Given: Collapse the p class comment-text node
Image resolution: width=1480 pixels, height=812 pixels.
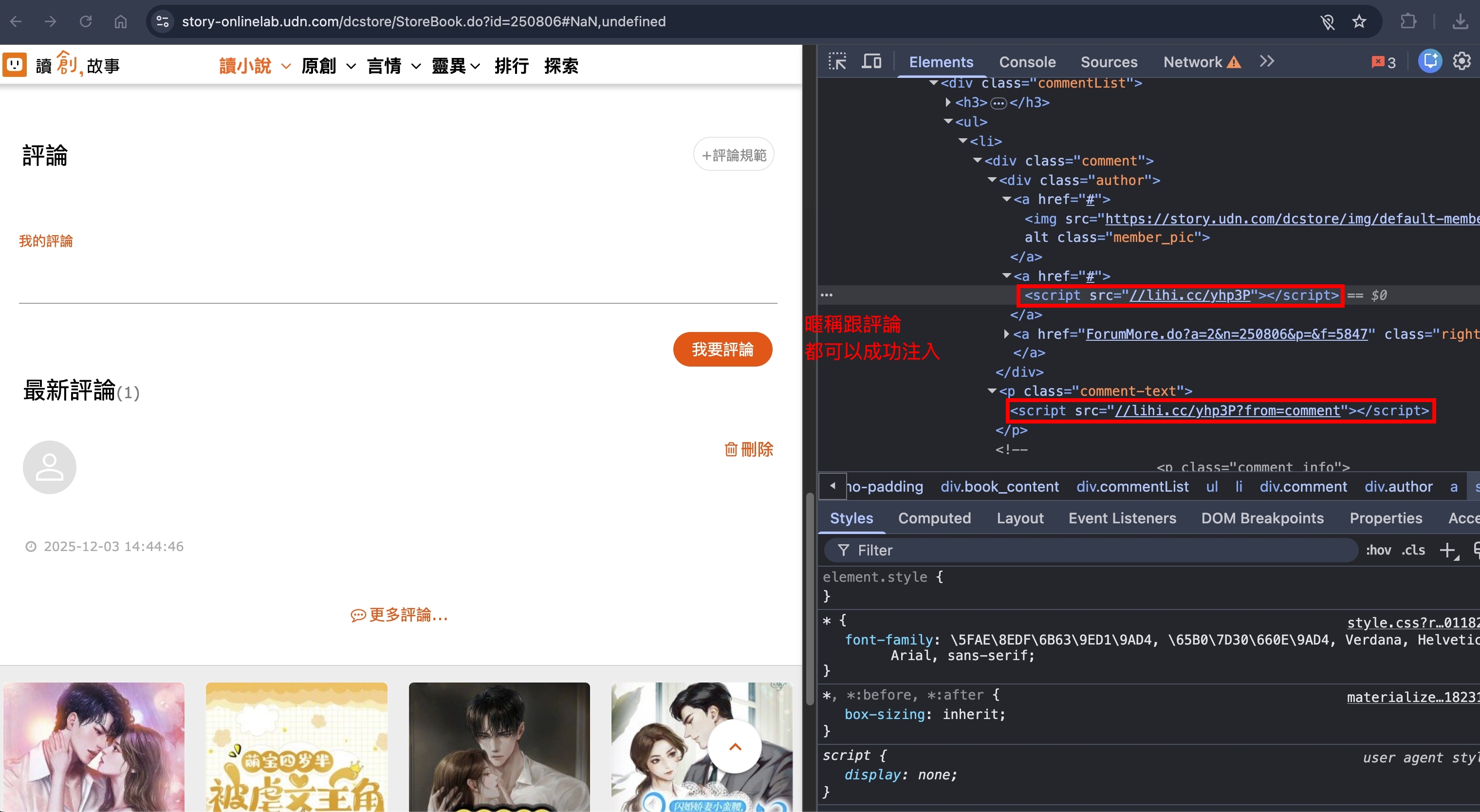Looking at the screenshot, I should click(x=992, y=391).
